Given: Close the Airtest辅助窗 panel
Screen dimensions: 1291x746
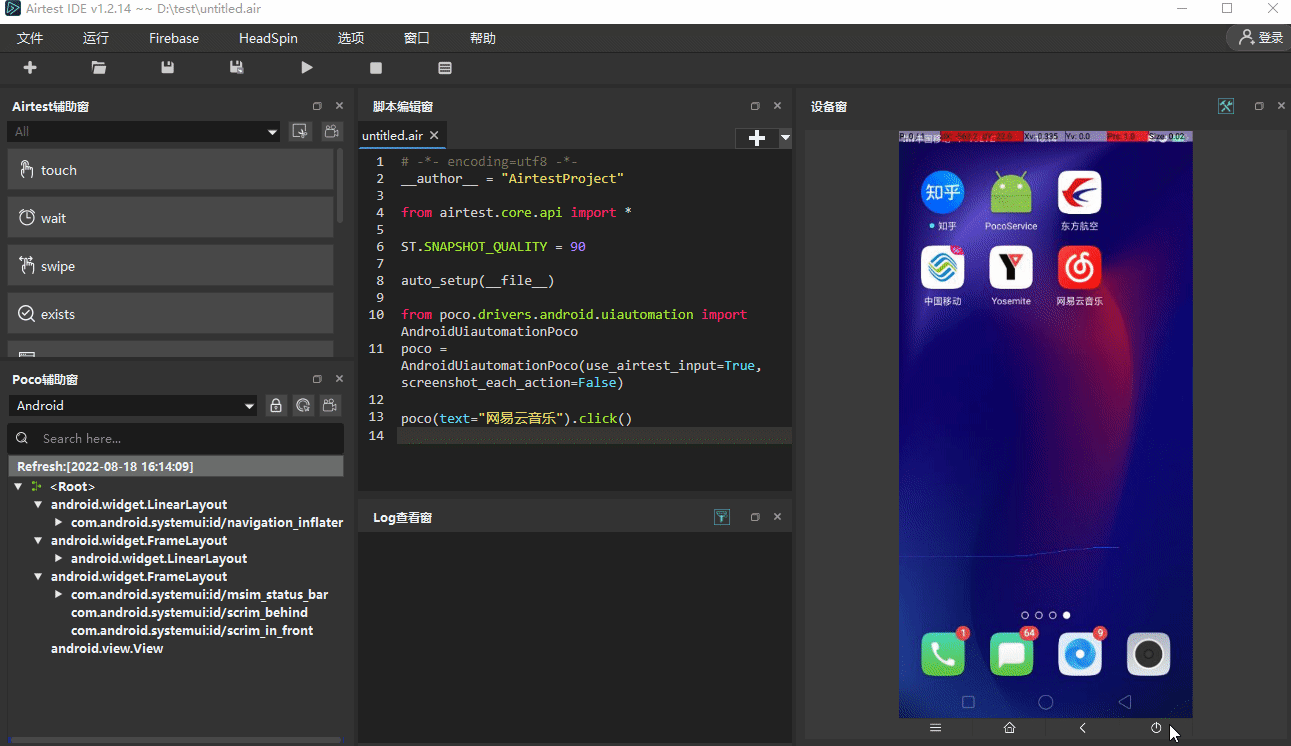Looking at the screenshot, I should pos(339,106).
